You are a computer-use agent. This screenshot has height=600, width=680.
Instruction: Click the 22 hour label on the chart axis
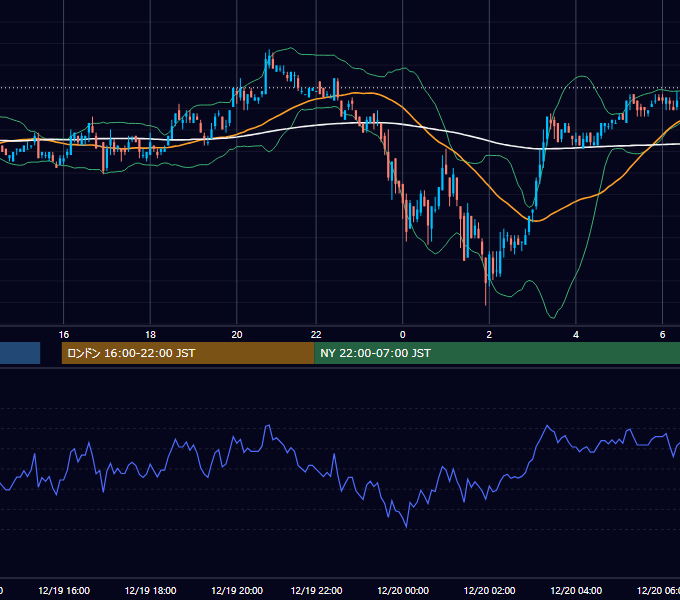click(x=316, y=335)
